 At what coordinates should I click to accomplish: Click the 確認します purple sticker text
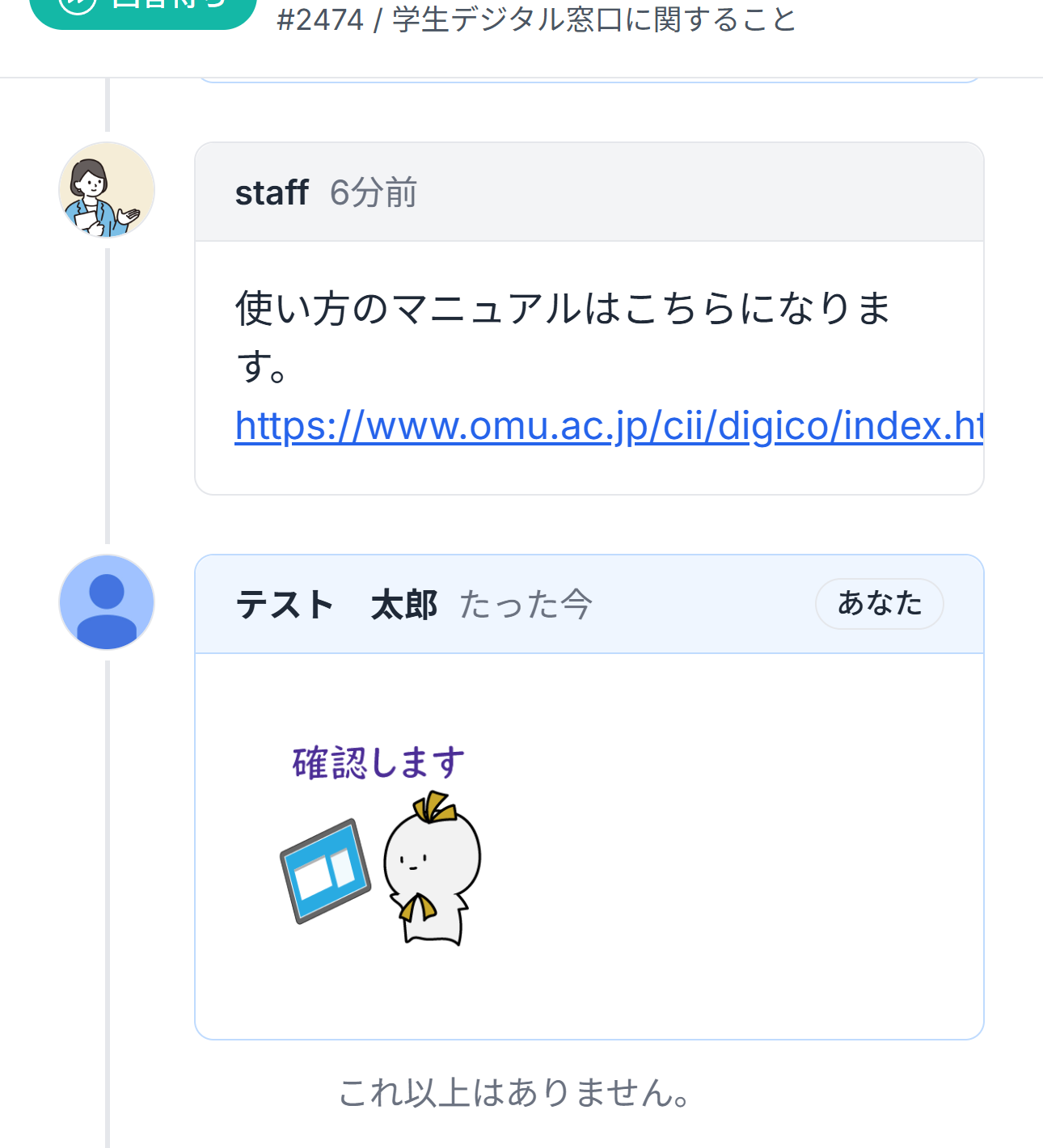tap(378, 763)
